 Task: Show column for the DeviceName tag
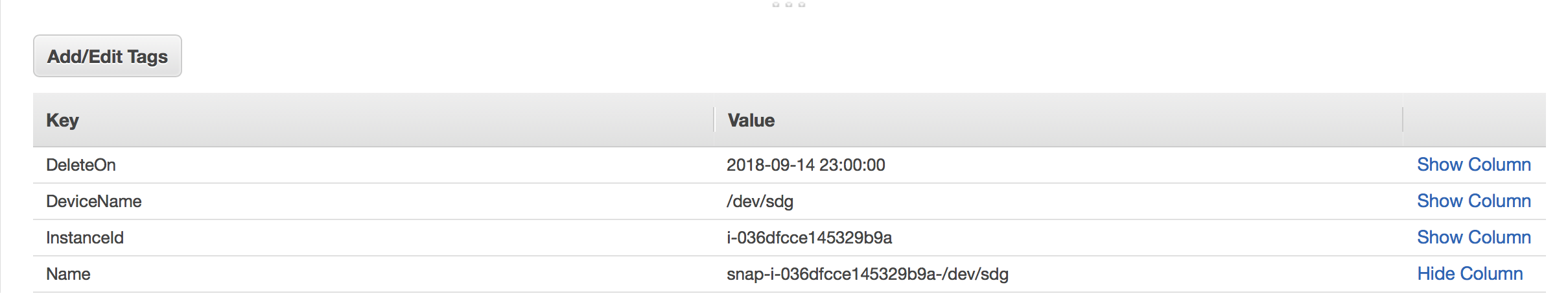(x=1473, y=201)
